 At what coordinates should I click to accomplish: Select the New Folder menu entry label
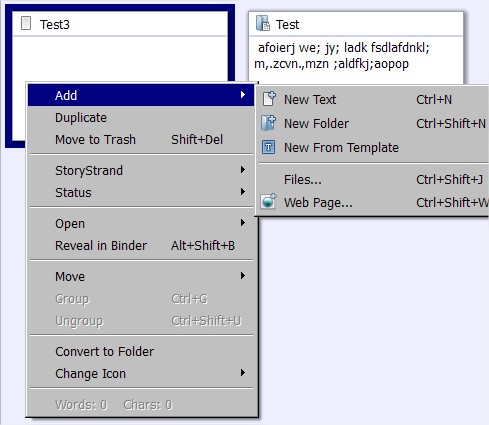[x=316, y=124]
